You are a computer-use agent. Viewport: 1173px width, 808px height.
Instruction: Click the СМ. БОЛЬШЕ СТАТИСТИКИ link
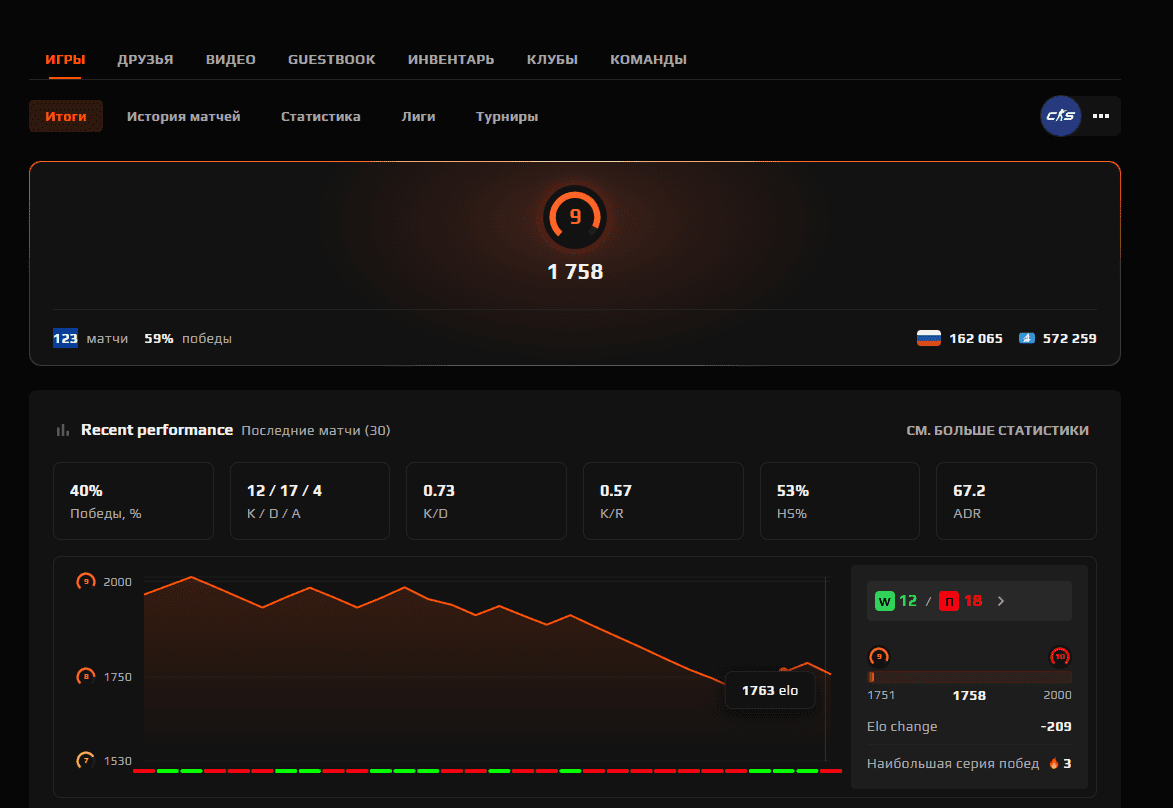pos(997,430)
